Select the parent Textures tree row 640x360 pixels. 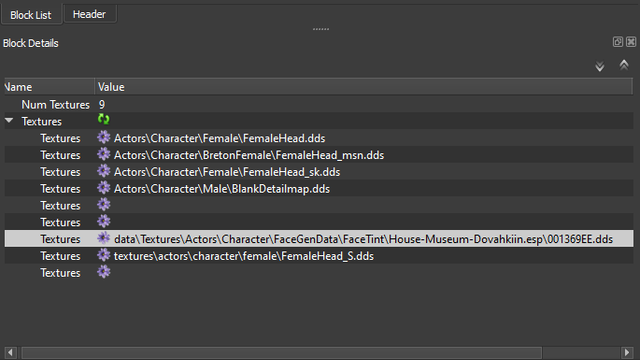(x=319, y=121)
